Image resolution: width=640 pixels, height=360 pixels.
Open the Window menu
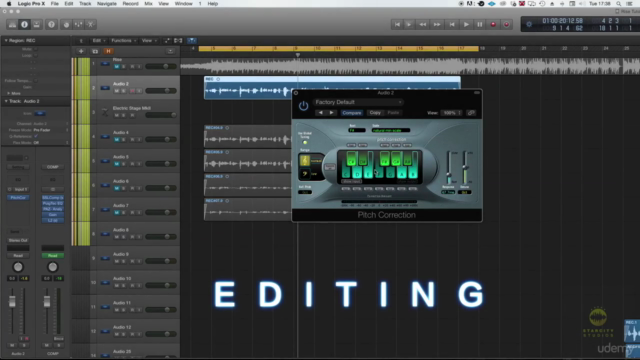point(184,4)
